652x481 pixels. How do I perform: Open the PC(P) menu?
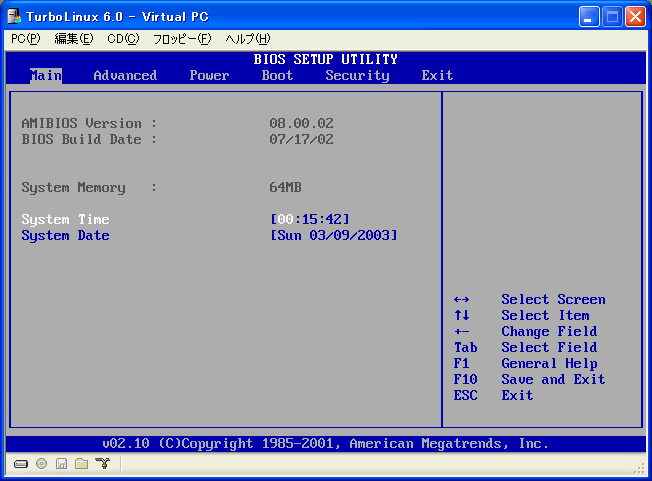[26, 39]
